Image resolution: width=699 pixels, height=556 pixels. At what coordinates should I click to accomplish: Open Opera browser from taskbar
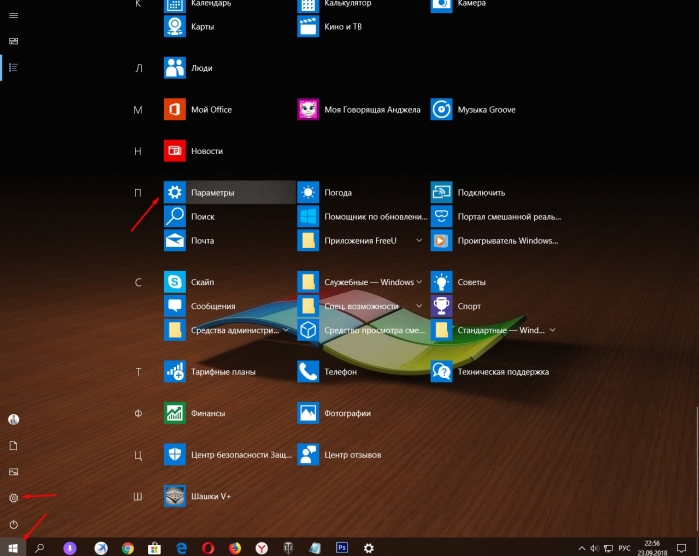pyautogui.click(x=208, y=548)
